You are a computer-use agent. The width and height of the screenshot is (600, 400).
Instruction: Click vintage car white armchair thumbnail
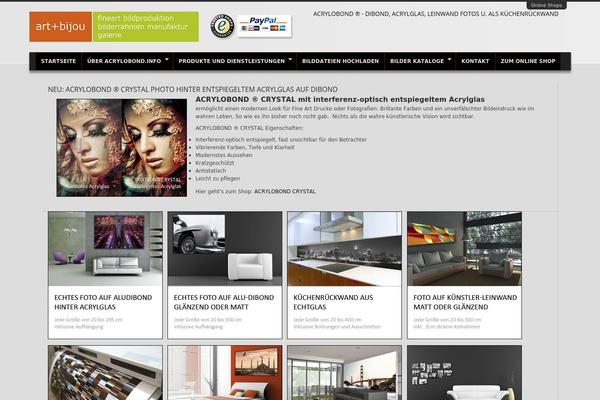[x=225, y=248]
